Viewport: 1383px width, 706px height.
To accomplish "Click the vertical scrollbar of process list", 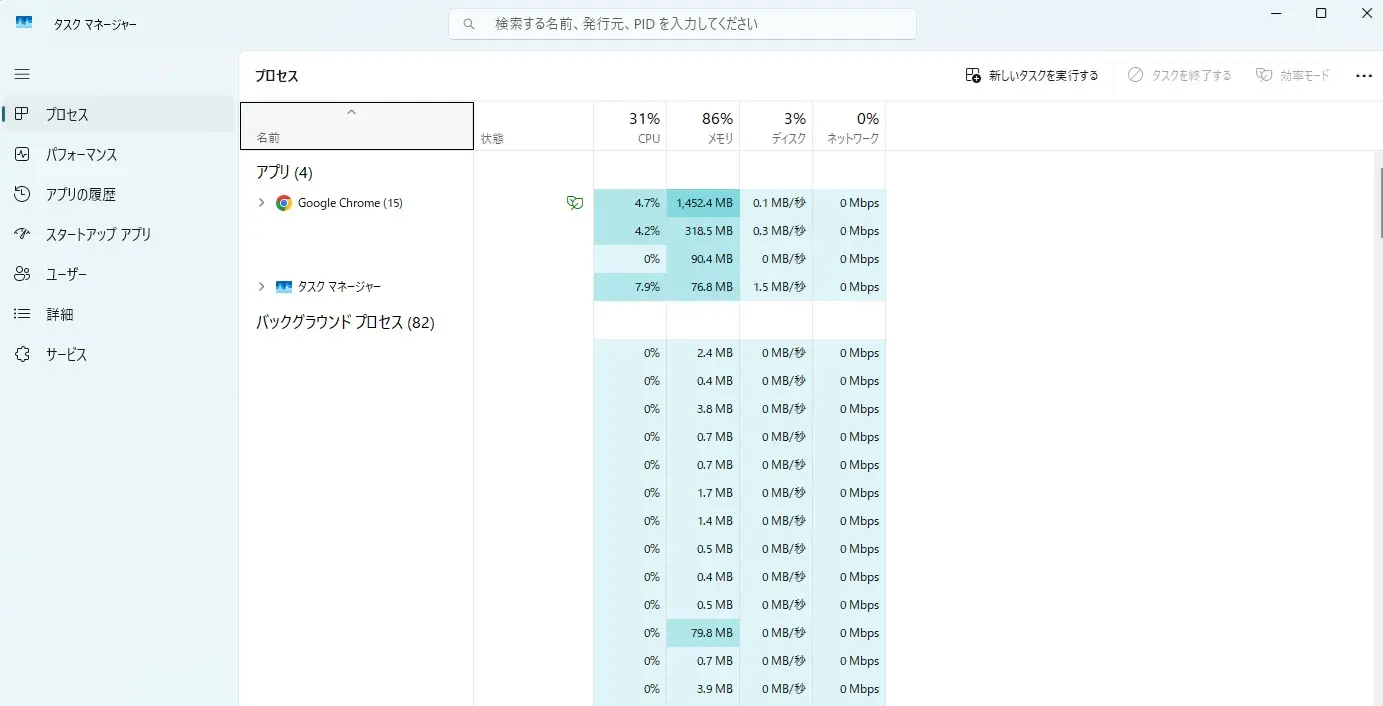I will click(x=1380, y=204).
